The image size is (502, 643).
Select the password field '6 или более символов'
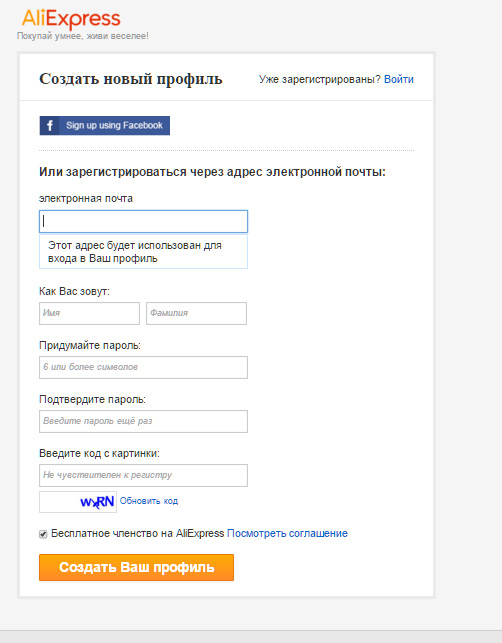(144, 367)
